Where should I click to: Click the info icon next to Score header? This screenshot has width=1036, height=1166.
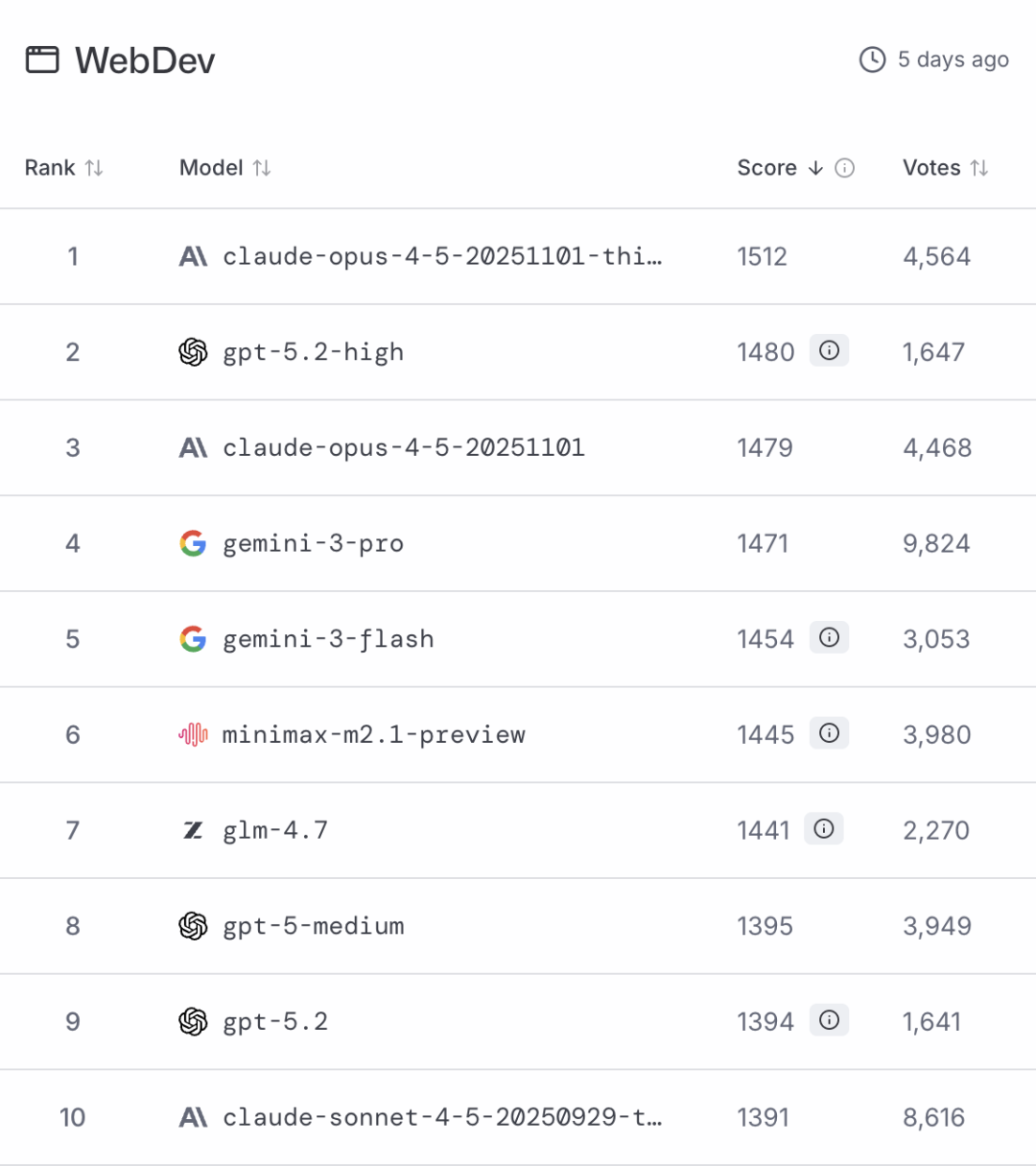click(845, 168)
